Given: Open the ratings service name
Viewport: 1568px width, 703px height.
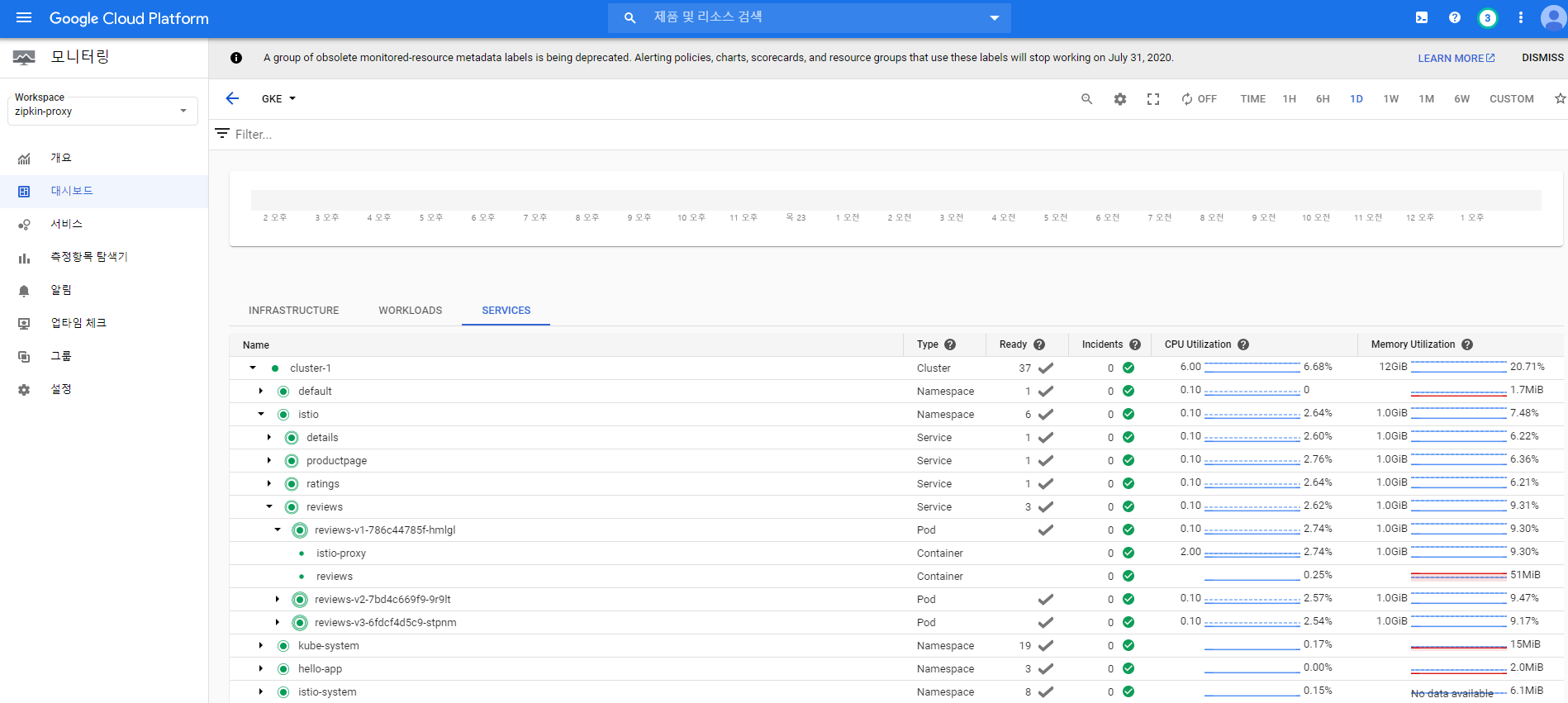Looking at the screenshot, I should click(x=323, y=484).
